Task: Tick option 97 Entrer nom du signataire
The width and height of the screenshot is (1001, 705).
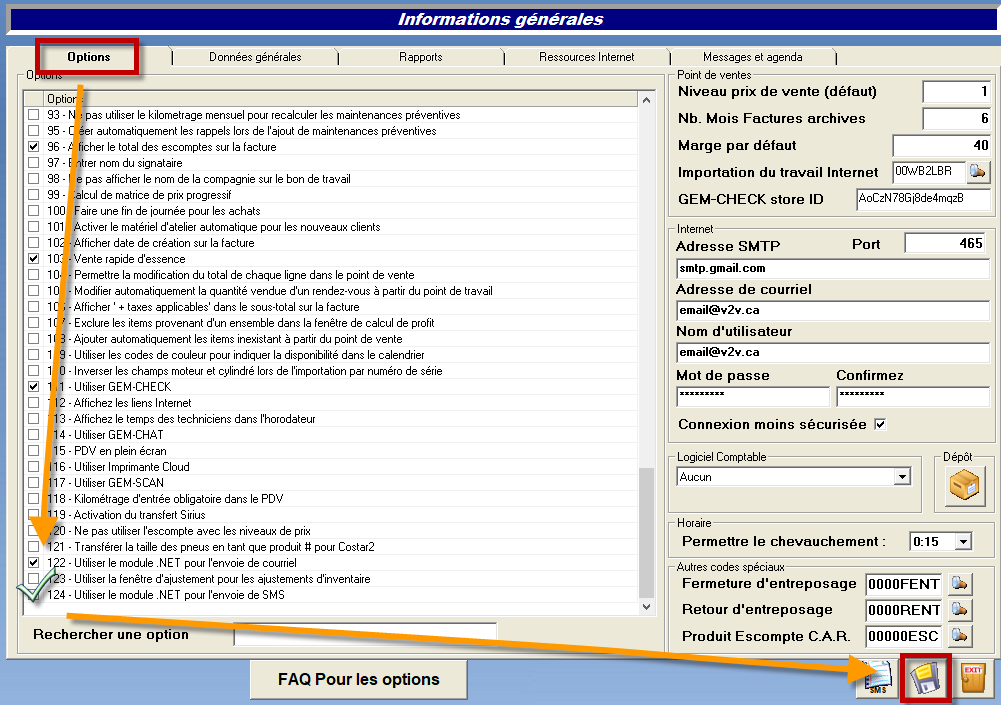Action: coord(34,163)
